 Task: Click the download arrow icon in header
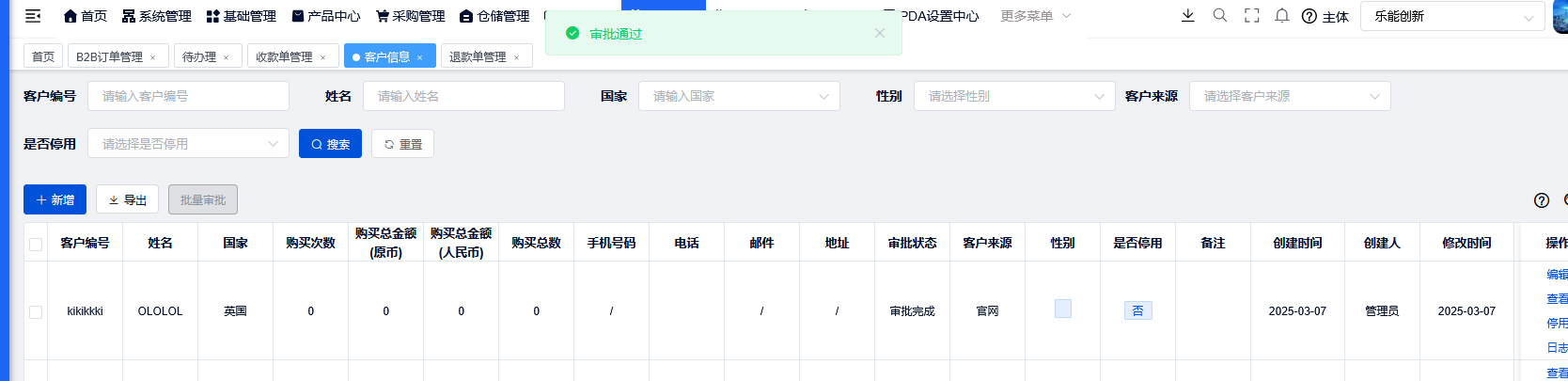pos(1188,16)
